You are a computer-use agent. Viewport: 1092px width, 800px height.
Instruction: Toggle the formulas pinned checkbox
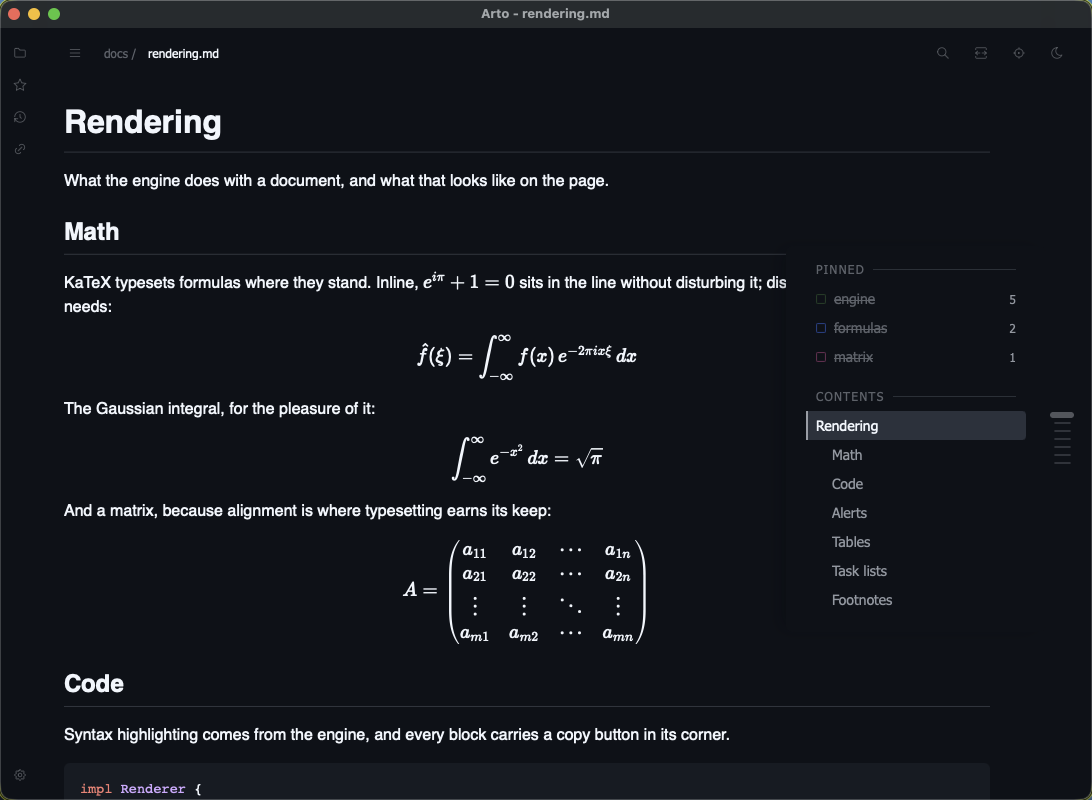click(821, 328)
